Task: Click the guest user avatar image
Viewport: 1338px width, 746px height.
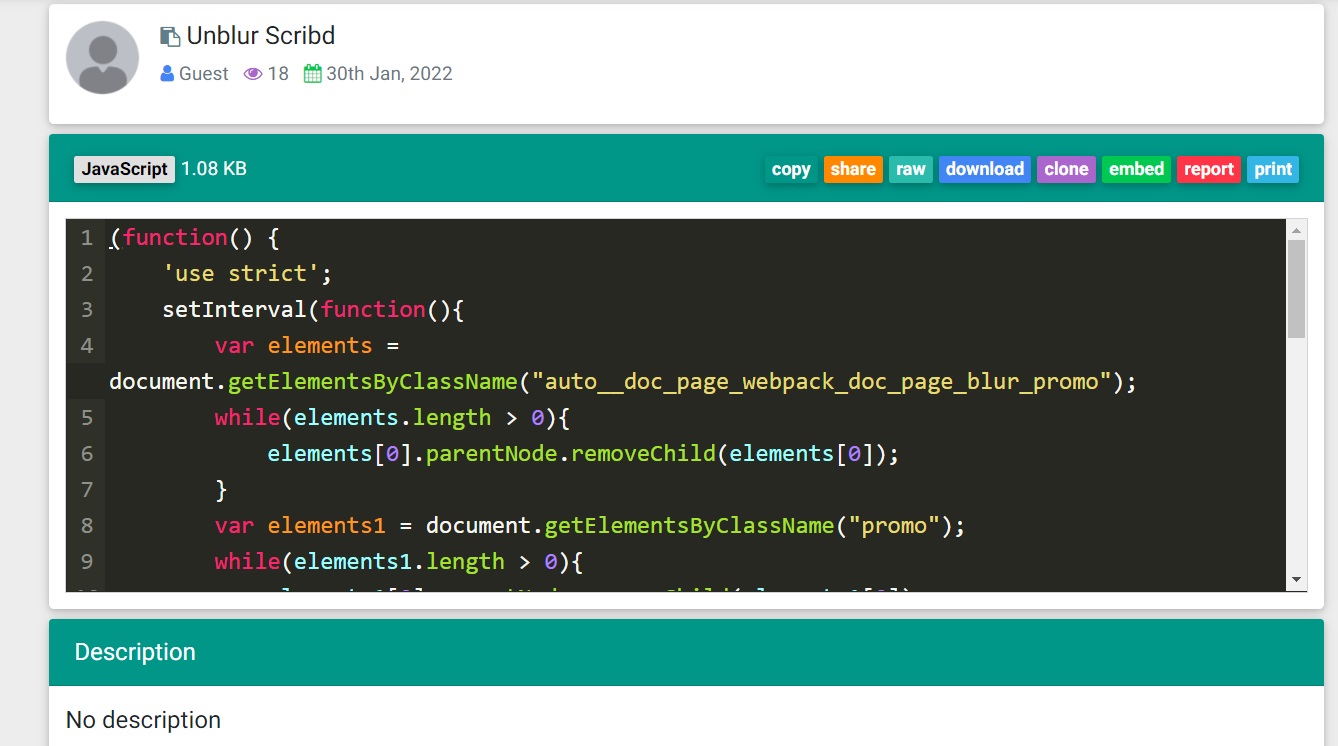Action: (x=102, y=58)
